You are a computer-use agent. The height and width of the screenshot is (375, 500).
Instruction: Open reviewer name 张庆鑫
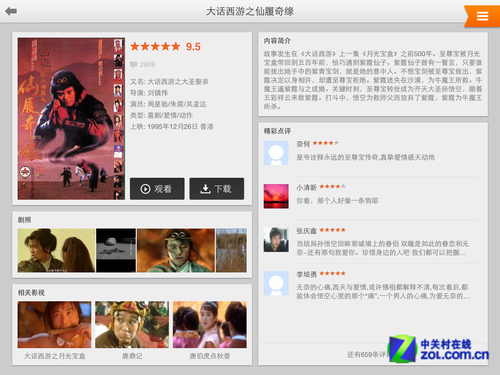[306, 231]
